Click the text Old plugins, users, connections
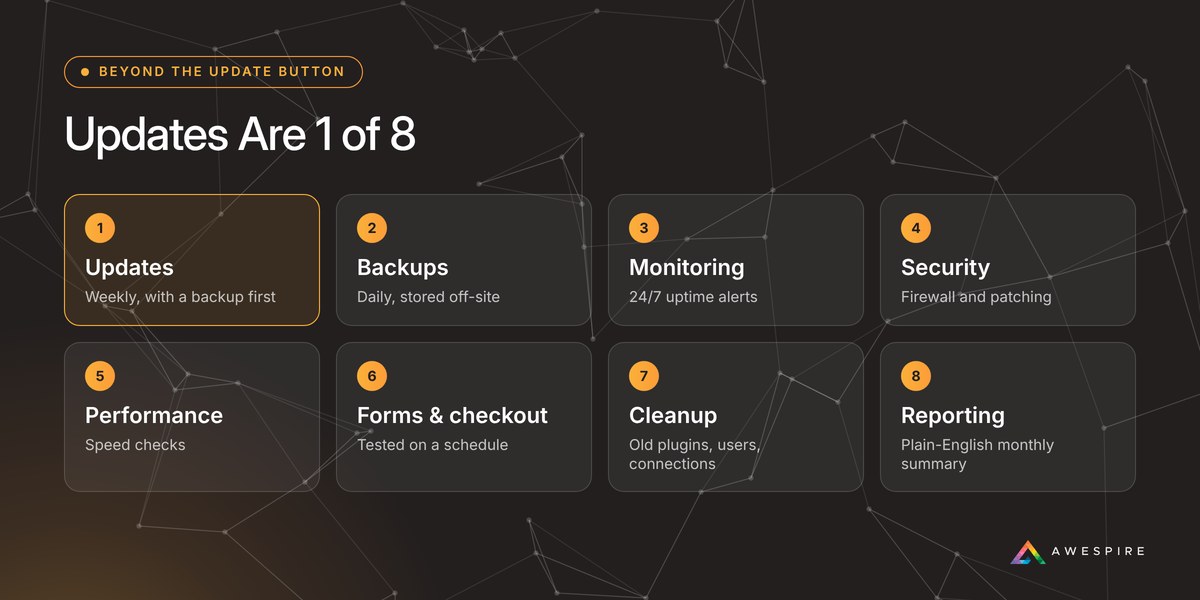The image size is (1200, 600). pos(694,454)
